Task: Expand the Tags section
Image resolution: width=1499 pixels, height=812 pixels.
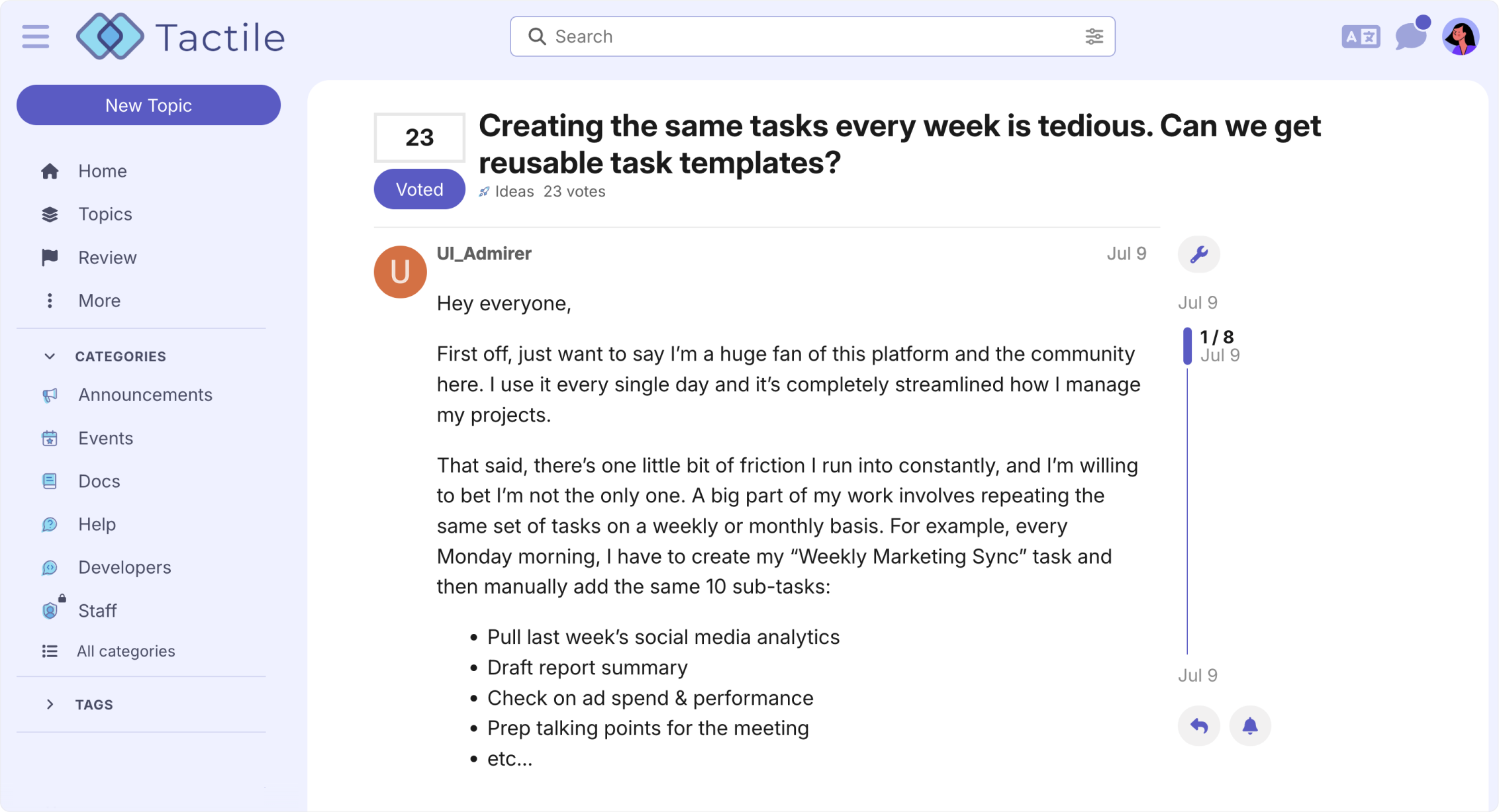Action: [x=50, y=704]
